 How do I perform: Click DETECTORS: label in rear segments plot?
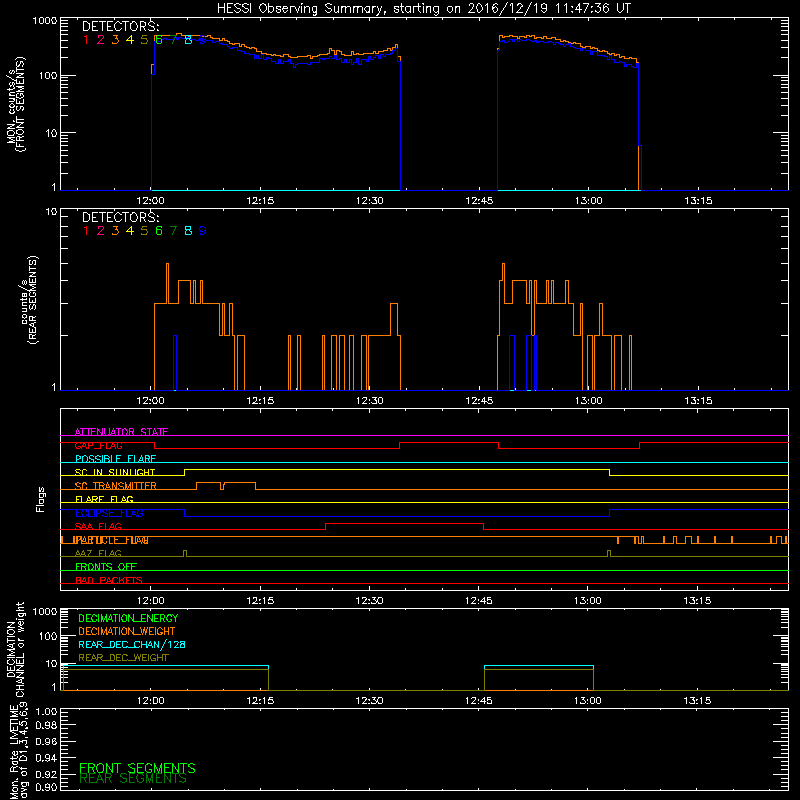click(x=120, y=217)
